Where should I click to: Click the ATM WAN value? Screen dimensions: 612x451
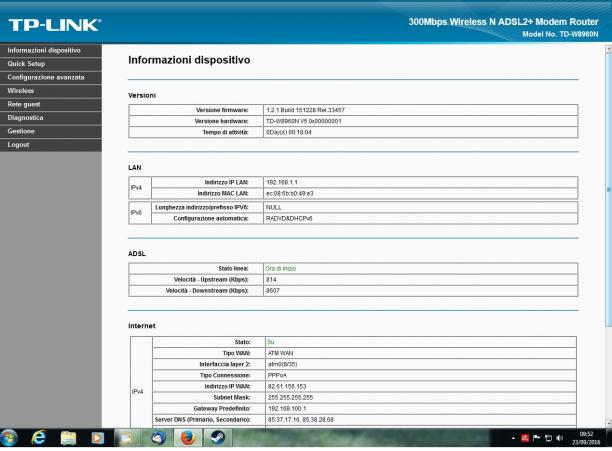280,353
